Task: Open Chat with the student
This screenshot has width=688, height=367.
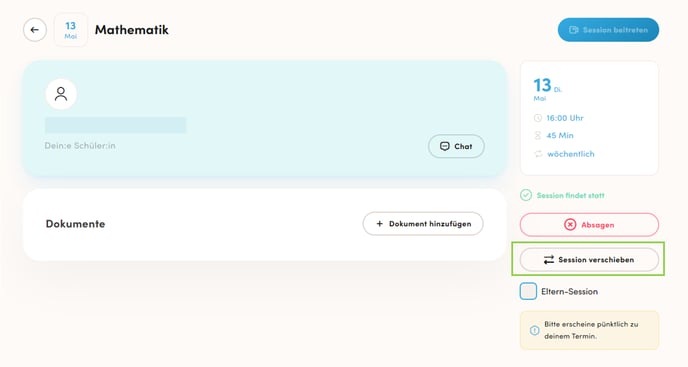Action: pos(456,146)
